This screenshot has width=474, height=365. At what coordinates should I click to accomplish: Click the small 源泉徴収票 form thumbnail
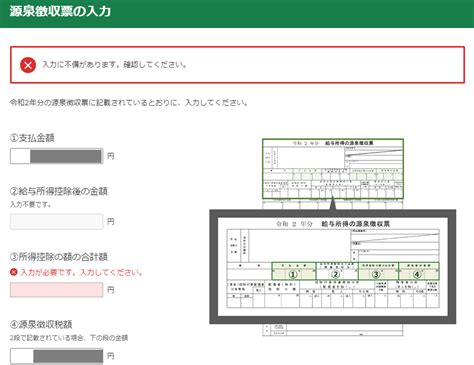[x=333, y=169]
